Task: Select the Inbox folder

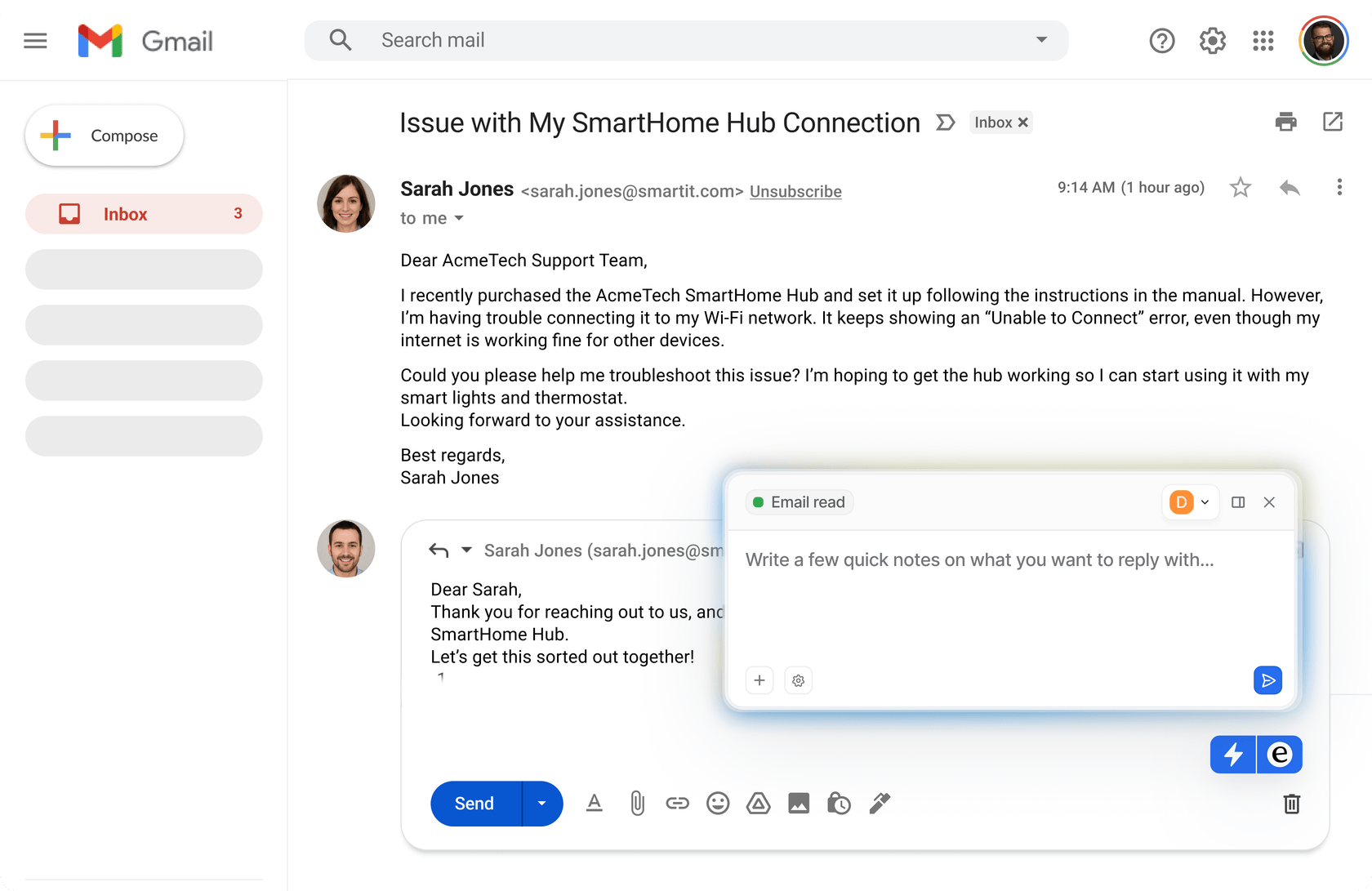Action: coord(144,214)
